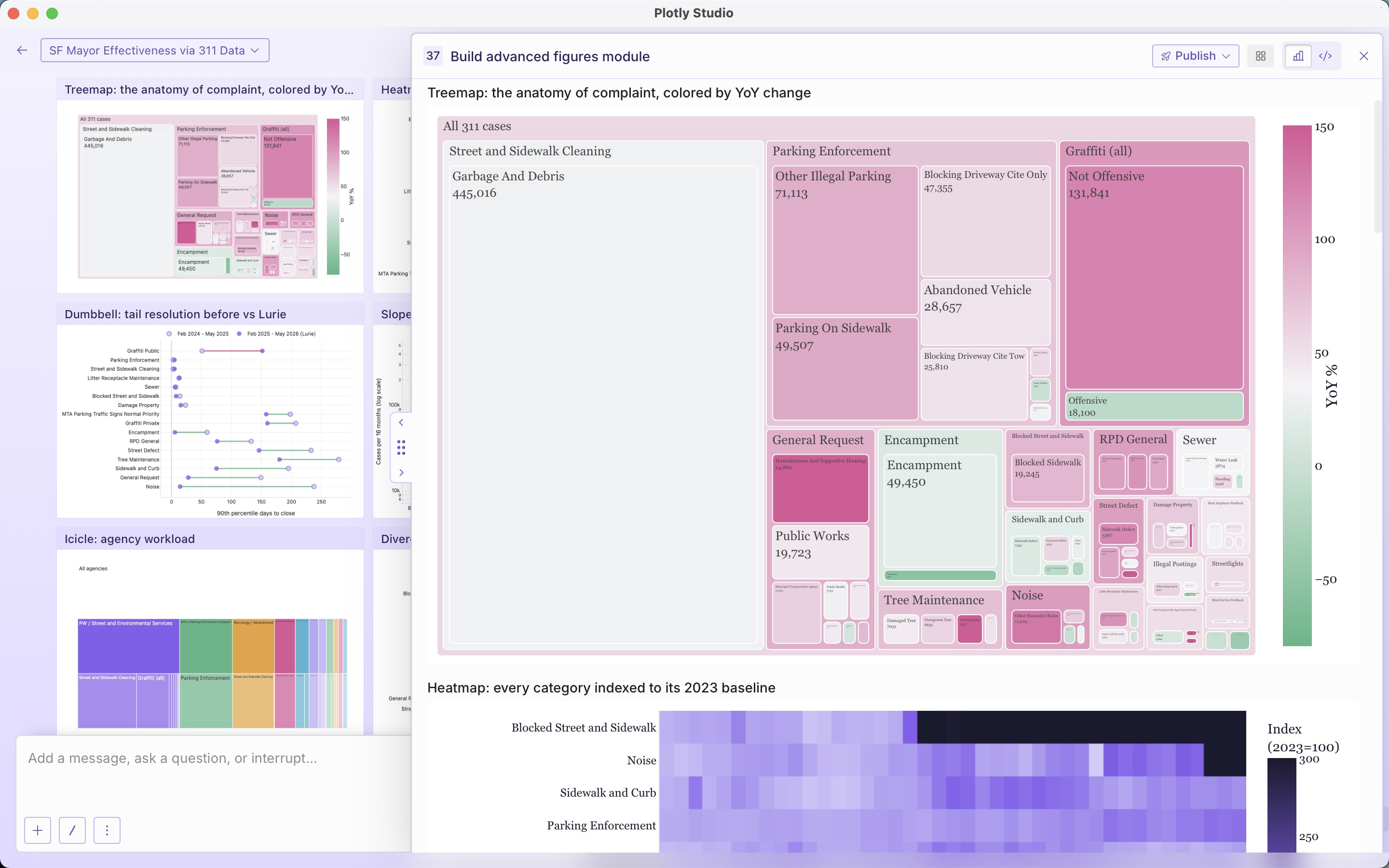The image size is (1389, 868).
Task: Close the advanced figures panel
Action: (1364, 55)
